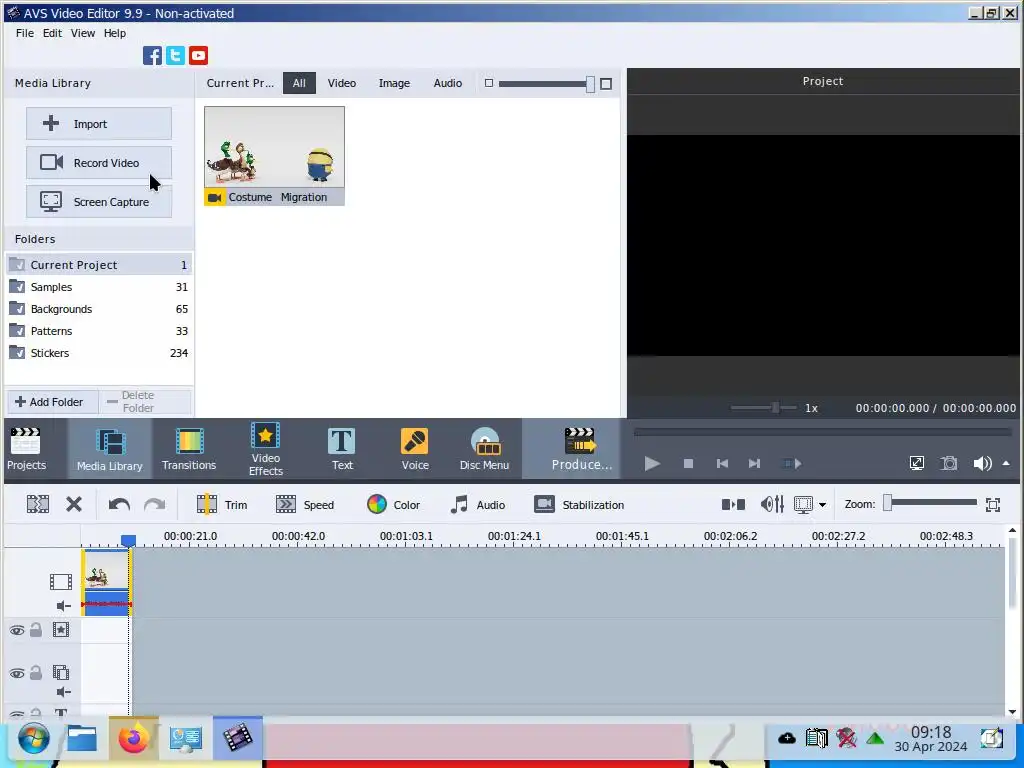Expand the volume level arrow
1024x768 pixels.
1006,463
